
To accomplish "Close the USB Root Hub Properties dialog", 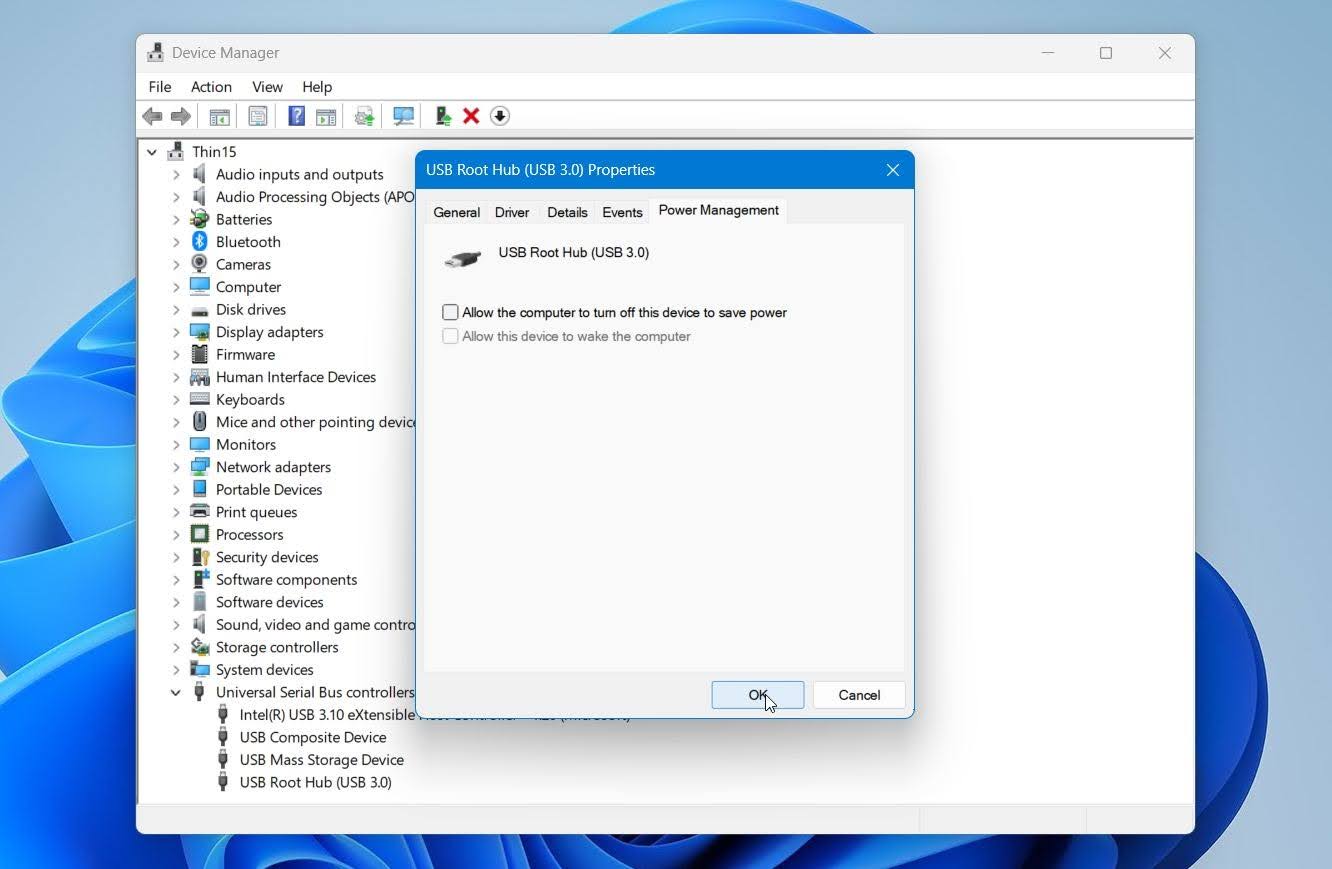I will [x=893, y=170].
